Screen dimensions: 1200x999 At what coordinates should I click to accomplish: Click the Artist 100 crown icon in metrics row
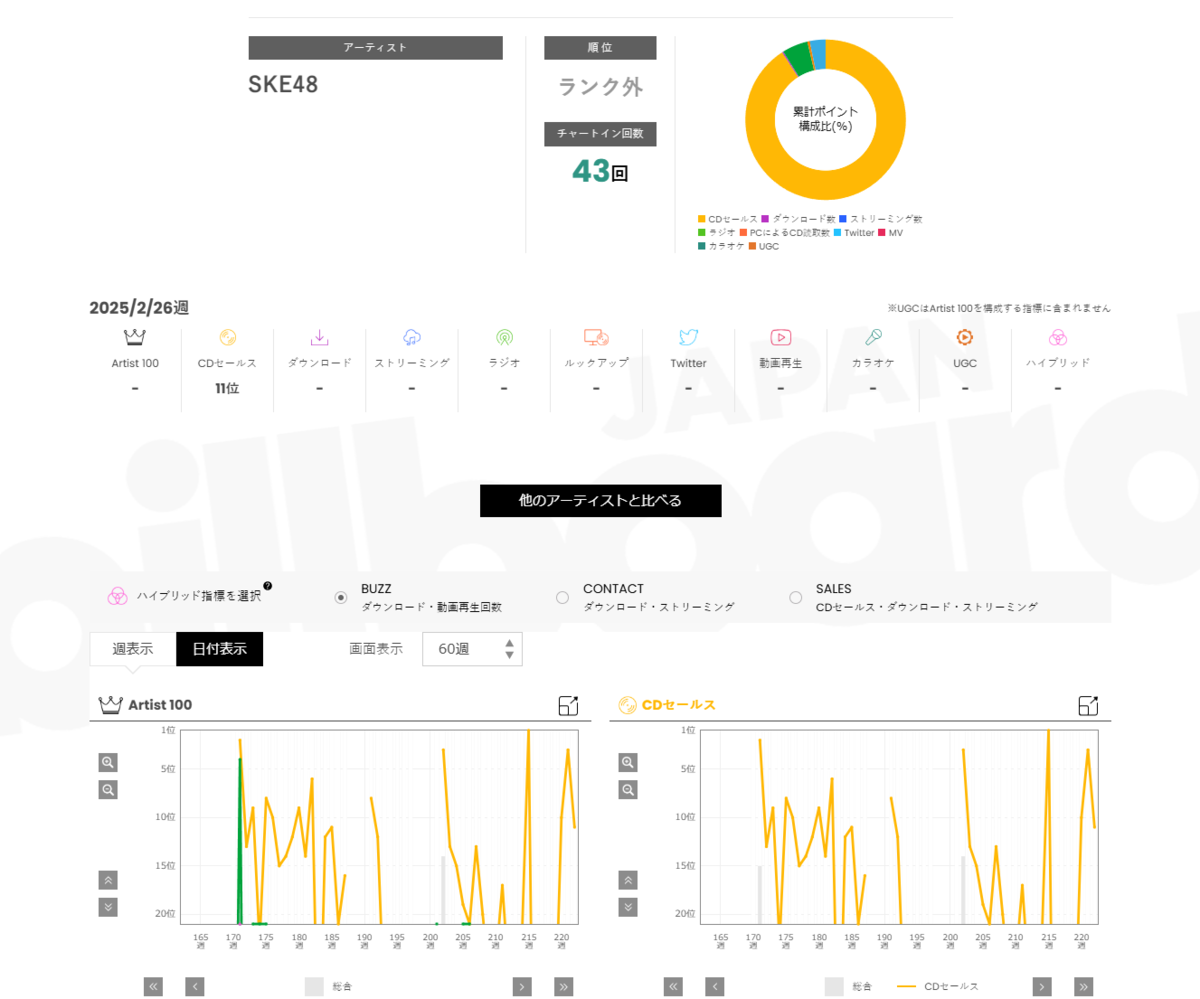coord(135,337)
